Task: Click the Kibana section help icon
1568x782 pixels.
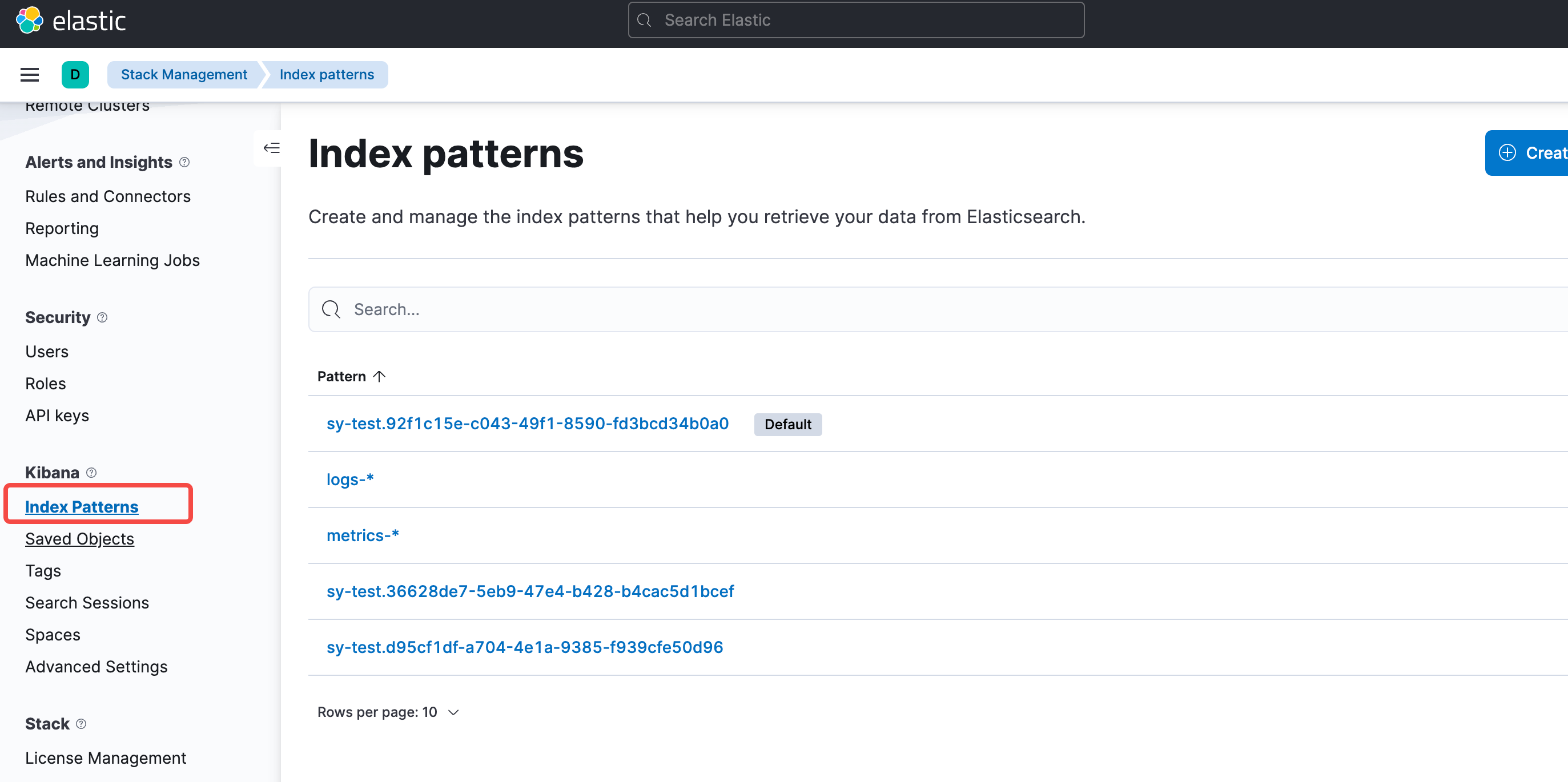Action: tap(91, 473)
